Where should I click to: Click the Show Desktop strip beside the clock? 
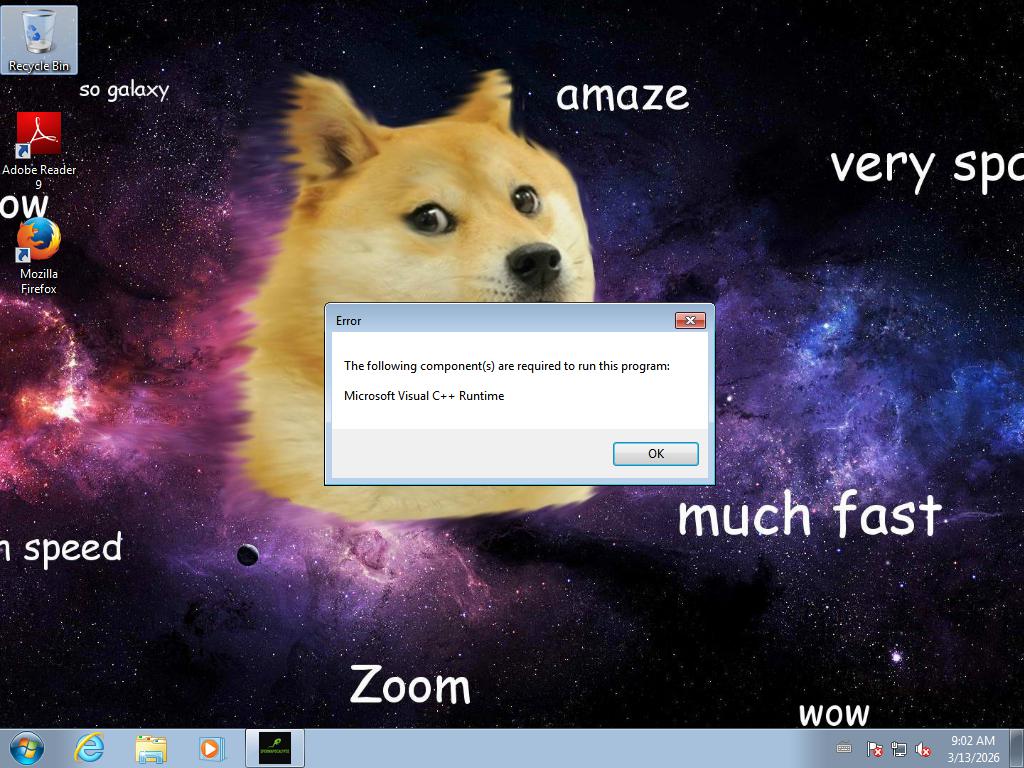[1017, 748]
